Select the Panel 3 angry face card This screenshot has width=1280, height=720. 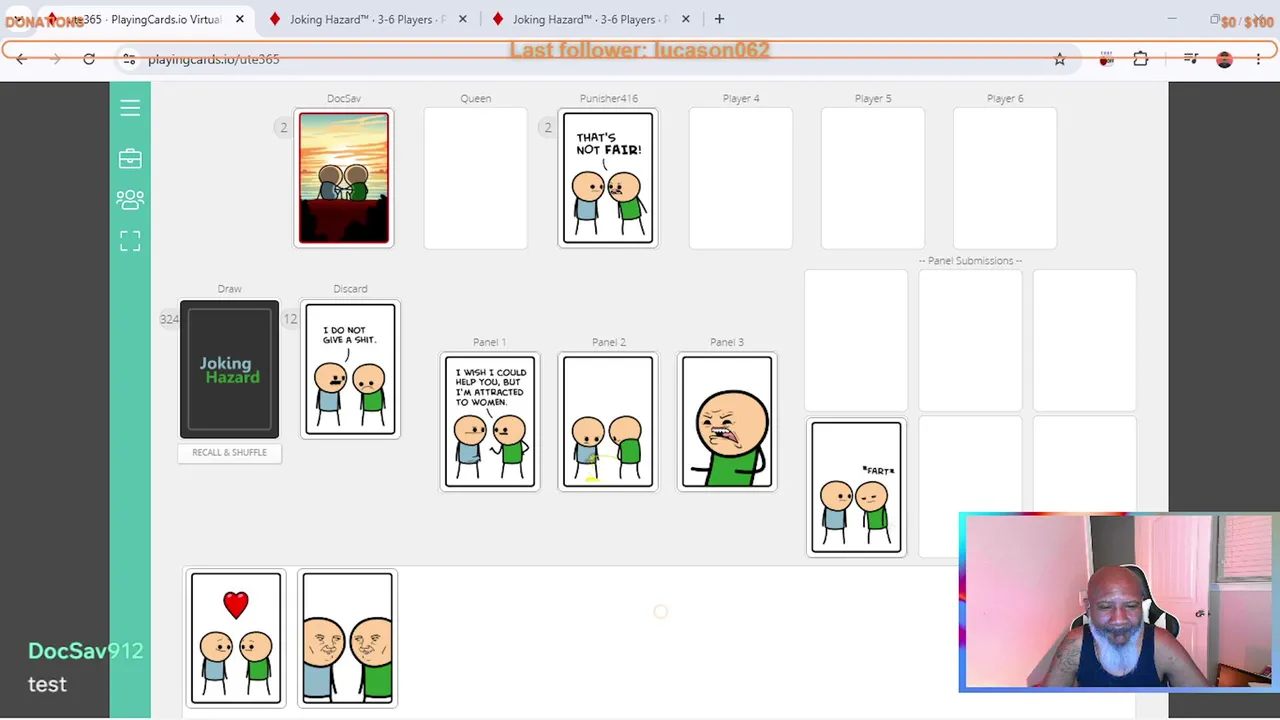[727, 422]
